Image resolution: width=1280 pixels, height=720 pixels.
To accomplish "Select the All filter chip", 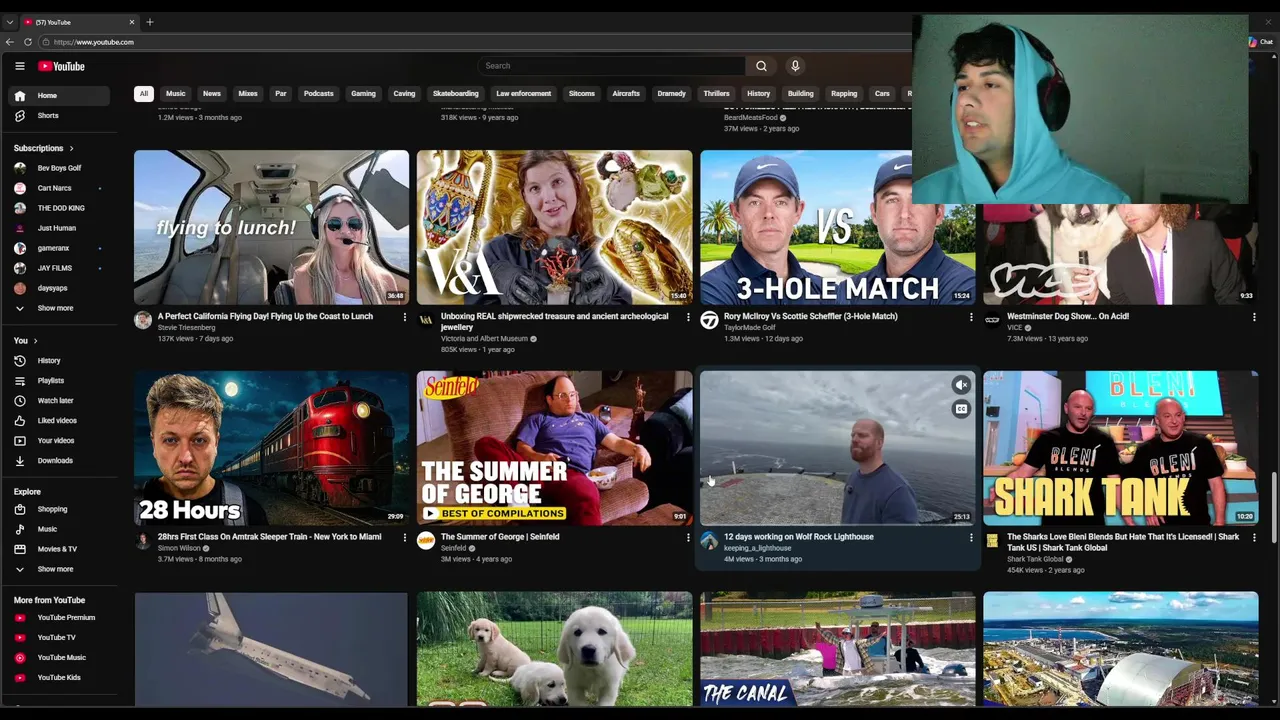I will [x=144, y=94].
